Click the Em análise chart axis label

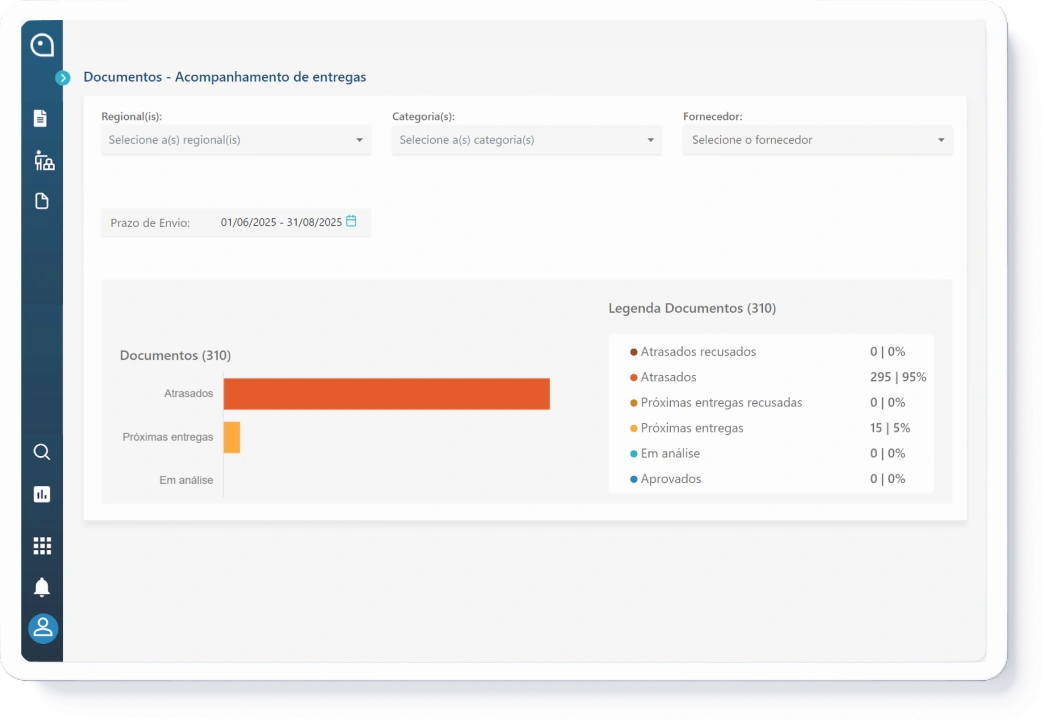(186, 480)
